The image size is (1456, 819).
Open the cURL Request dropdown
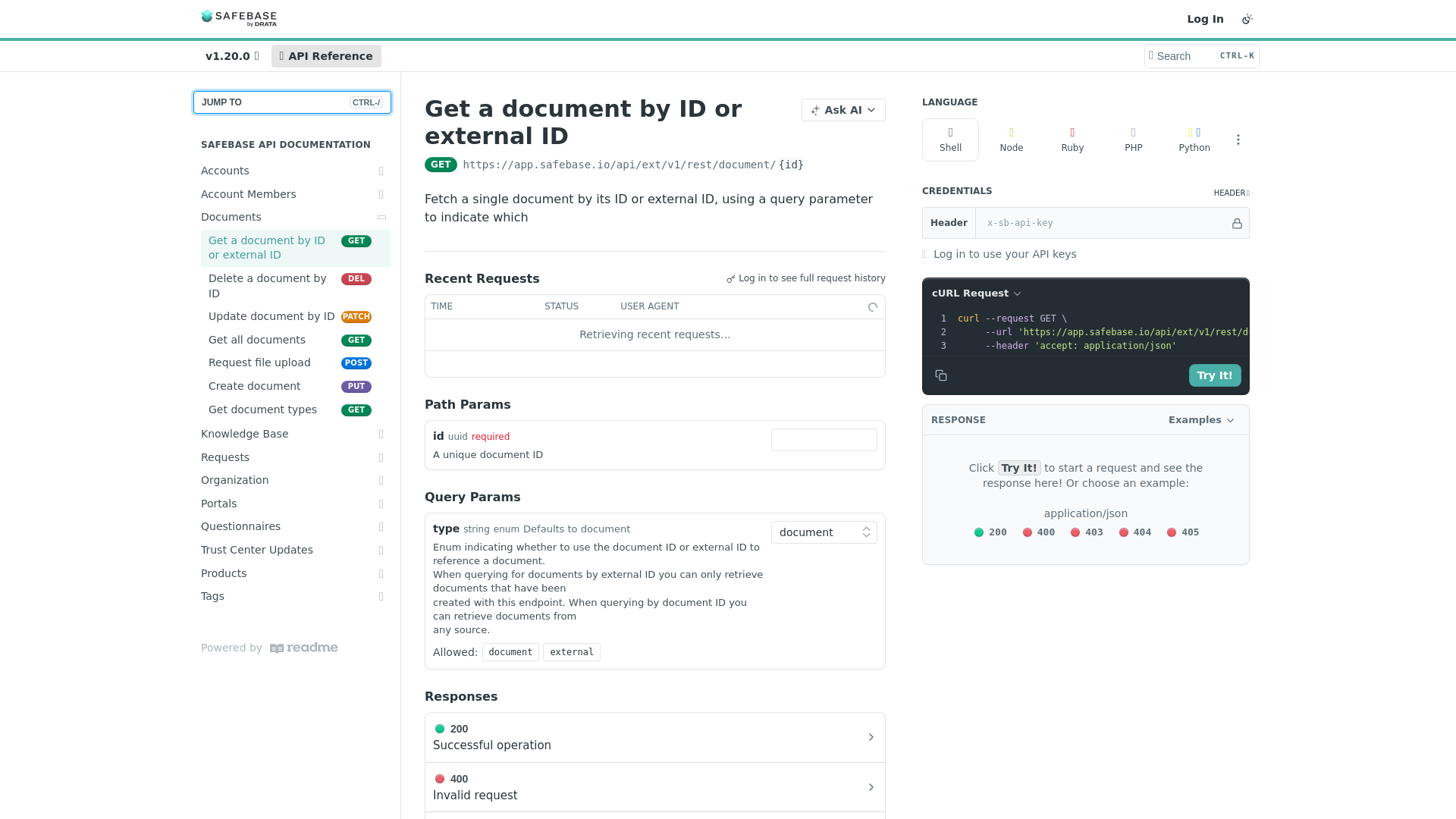point(977,293)
